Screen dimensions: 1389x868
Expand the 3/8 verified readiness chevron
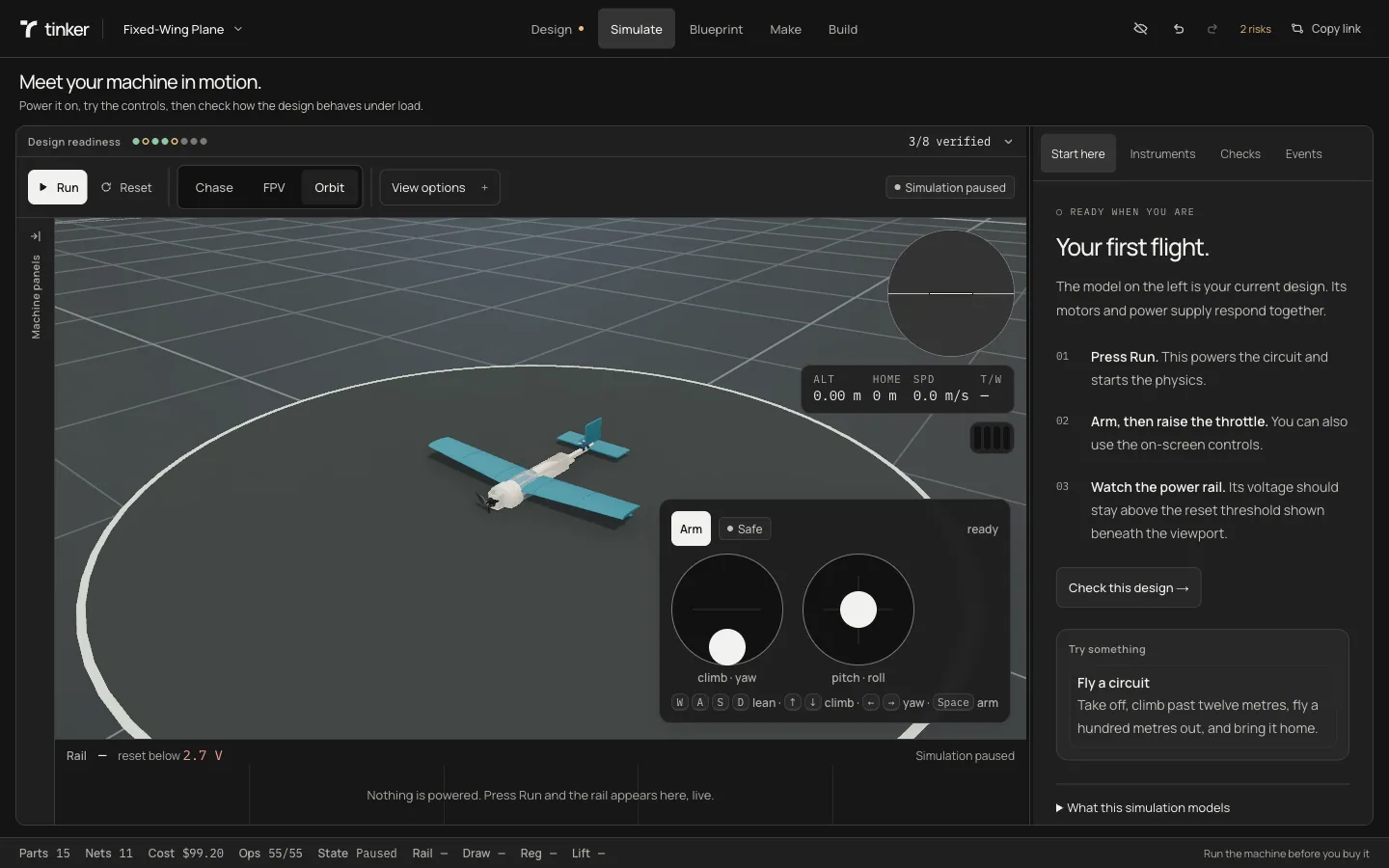pyautogui.click(x=1009, y=142)
